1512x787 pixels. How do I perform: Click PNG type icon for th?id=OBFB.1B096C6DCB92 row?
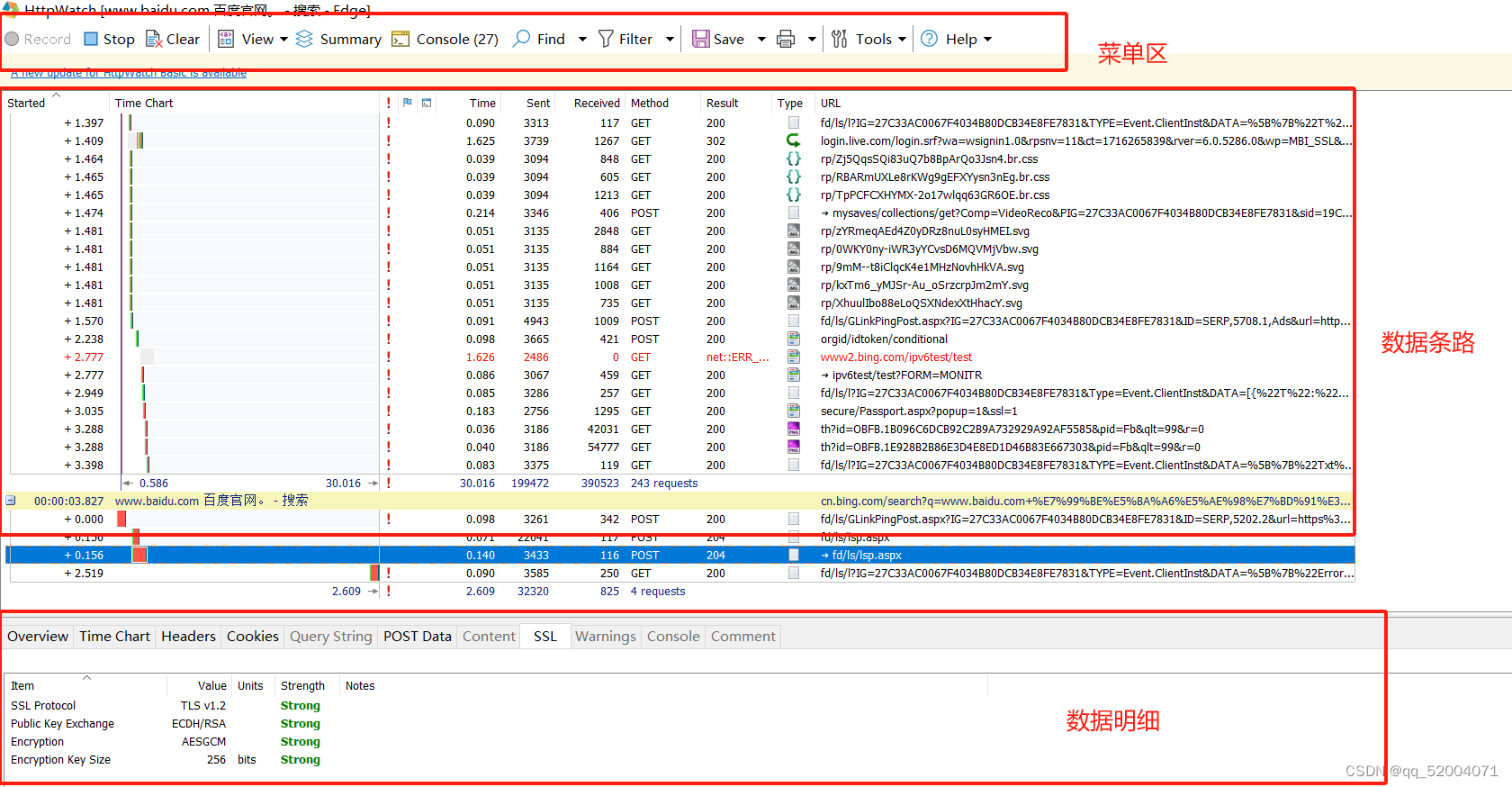[x=794, y=429]
